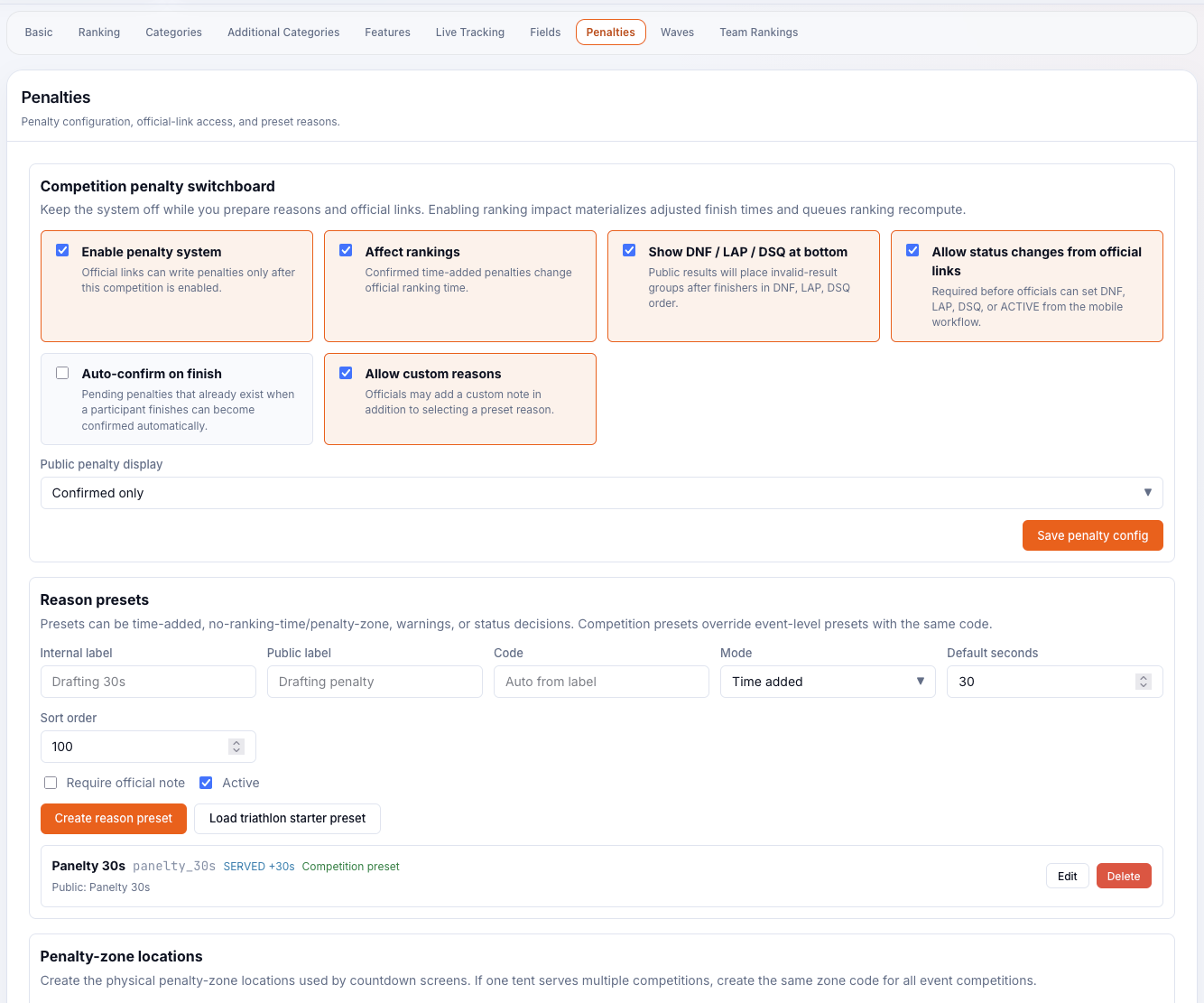Click the Default seconds stepper arrows
This screenshot has height=1003, width=1204.
[1144, 682]
